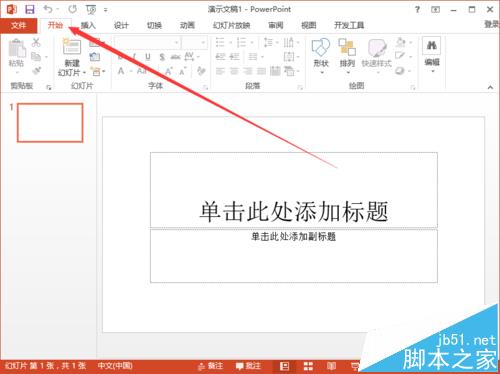Reset the slide layout icon
The image size is (500, 374).
point(95,57)
